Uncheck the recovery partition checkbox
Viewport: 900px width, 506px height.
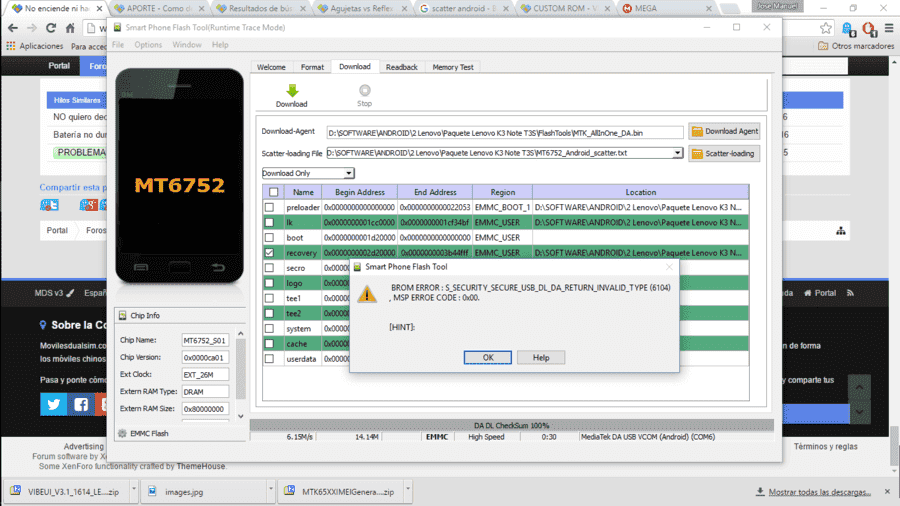[269, 252]
